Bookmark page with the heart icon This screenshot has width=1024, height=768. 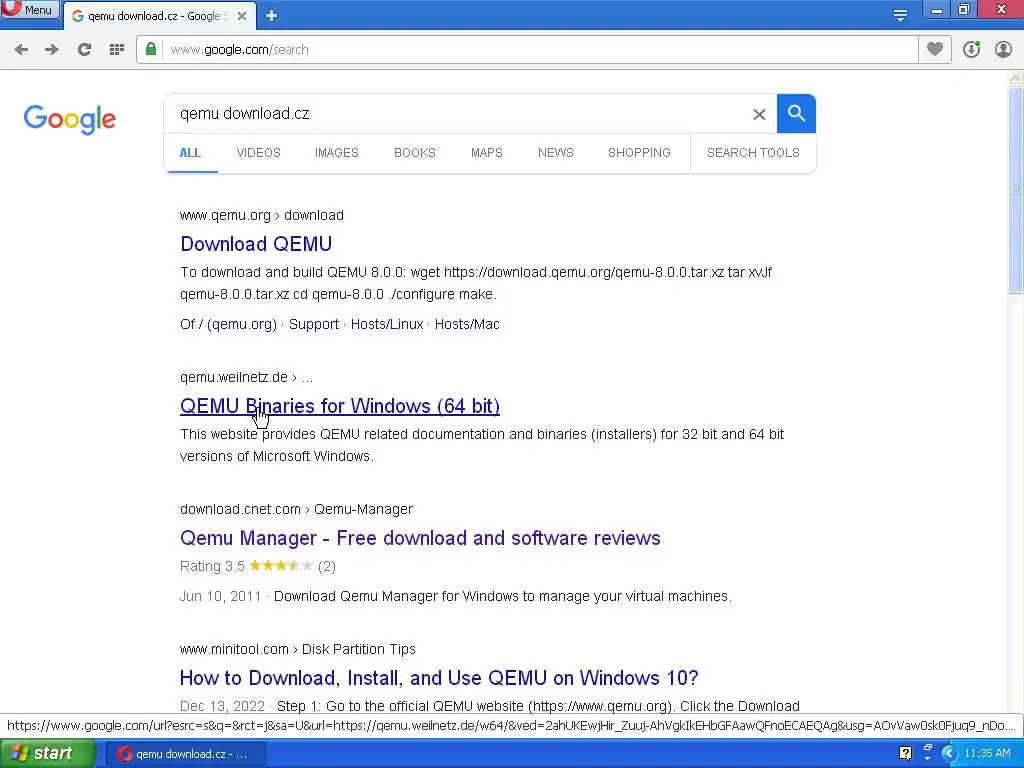[935, 49]
